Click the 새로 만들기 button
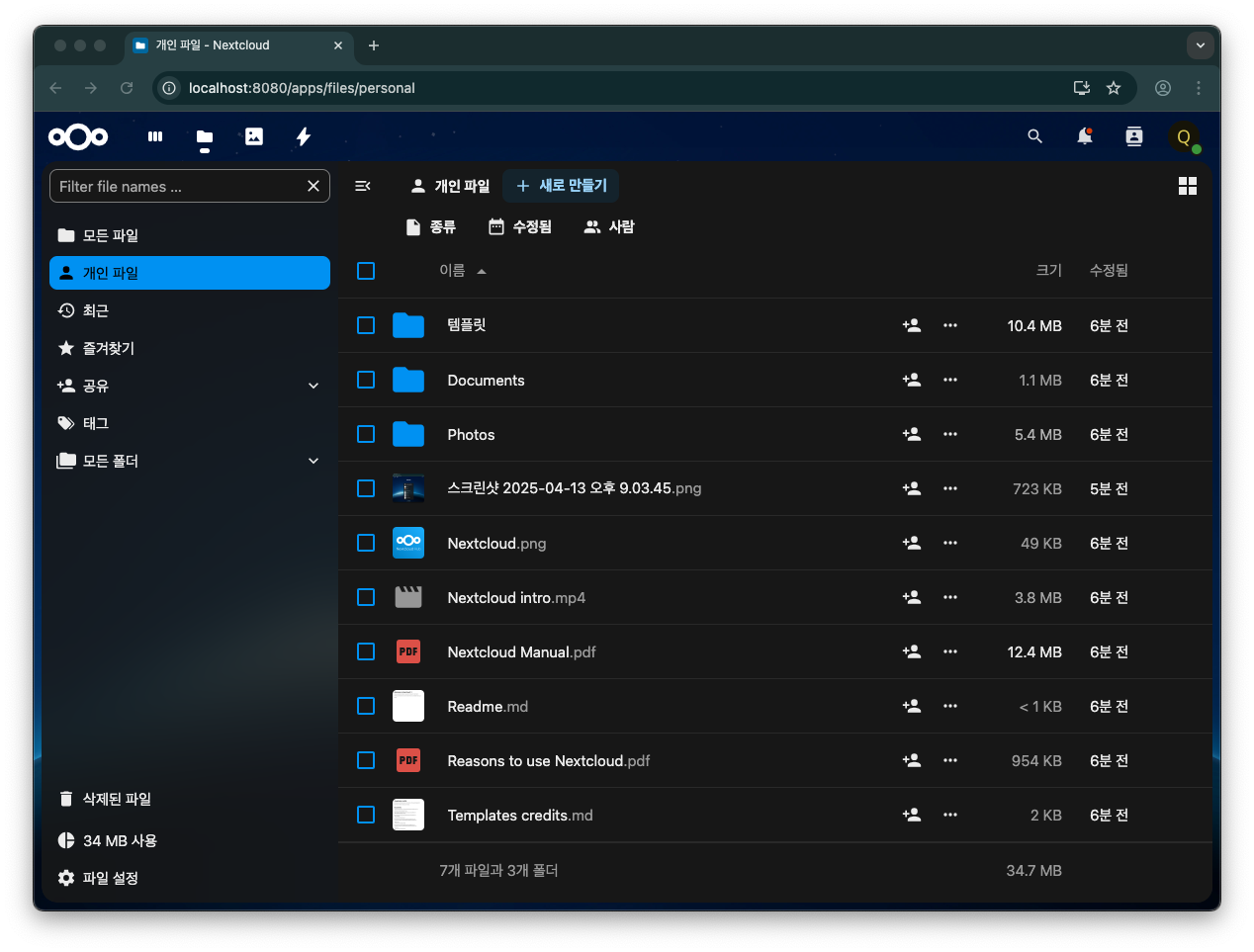 point(562,186)
